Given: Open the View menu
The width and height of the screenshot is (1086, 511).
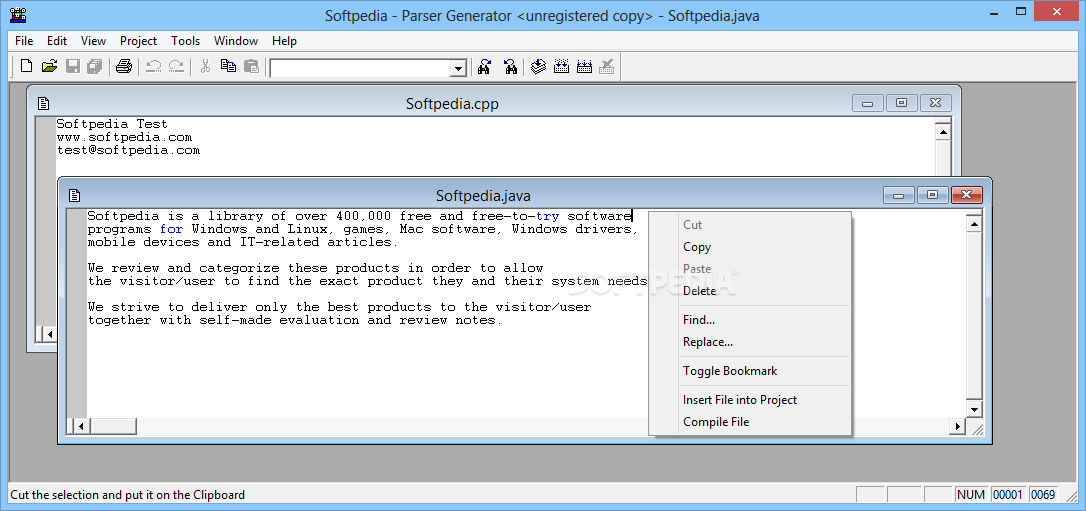Looking at the screenshot, I should coord(94,41).
